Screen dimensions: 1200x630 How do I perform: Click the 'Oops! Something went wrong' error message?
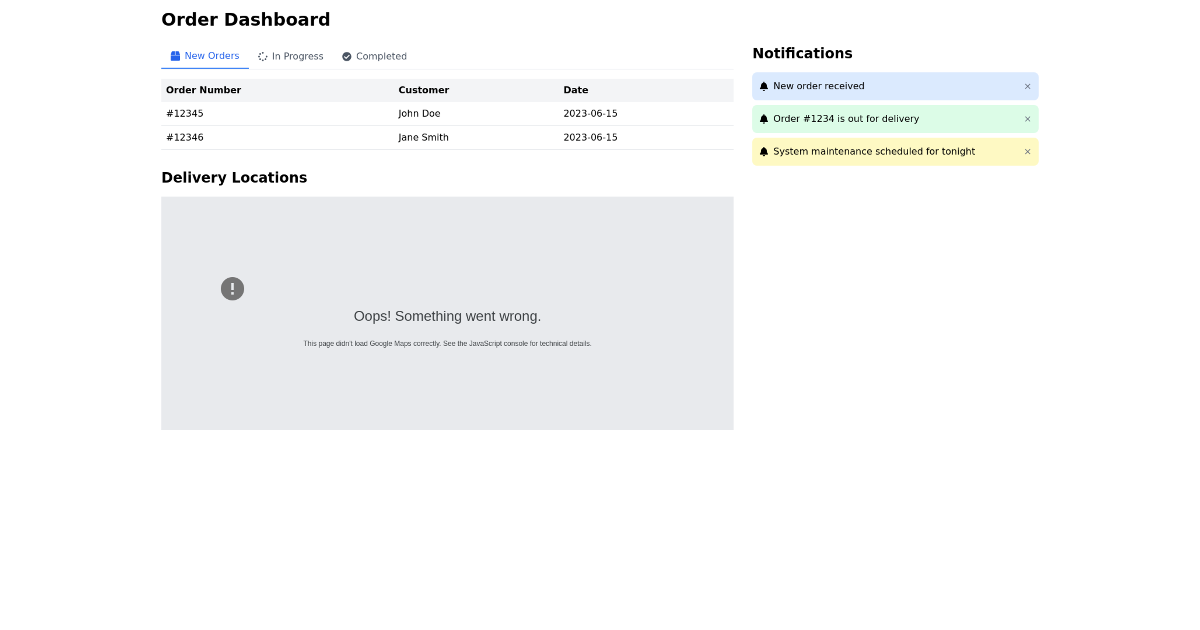pos(447,316)
